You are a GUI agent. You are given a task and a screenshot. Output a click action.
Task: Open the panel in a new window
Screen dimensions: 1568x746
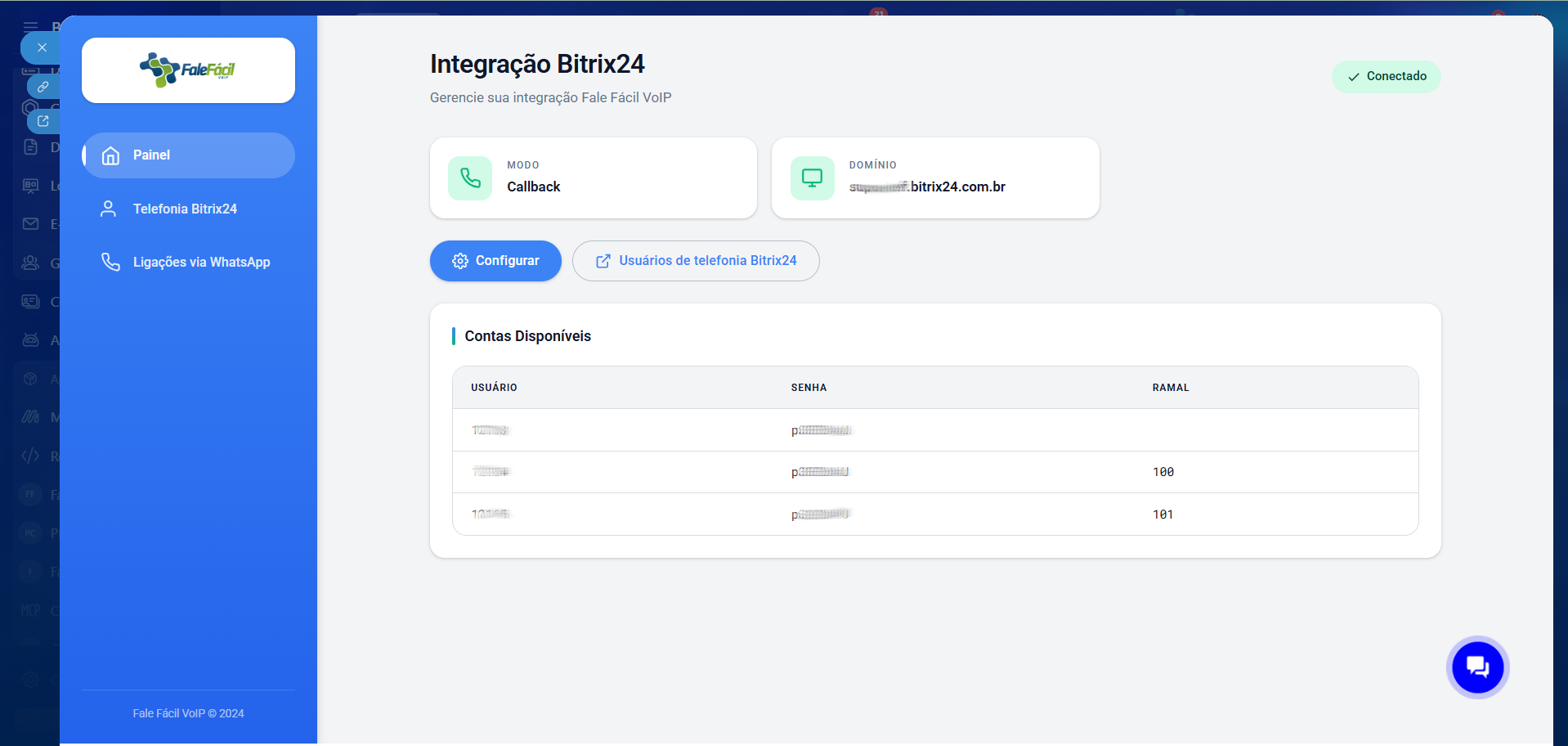43,121
